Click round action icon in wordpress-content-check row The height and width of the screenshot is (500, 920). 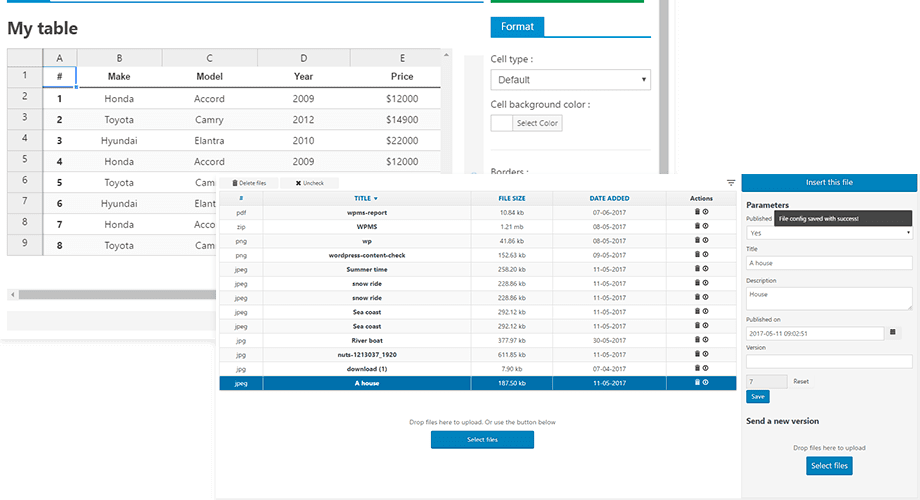(x=705, y=254)
